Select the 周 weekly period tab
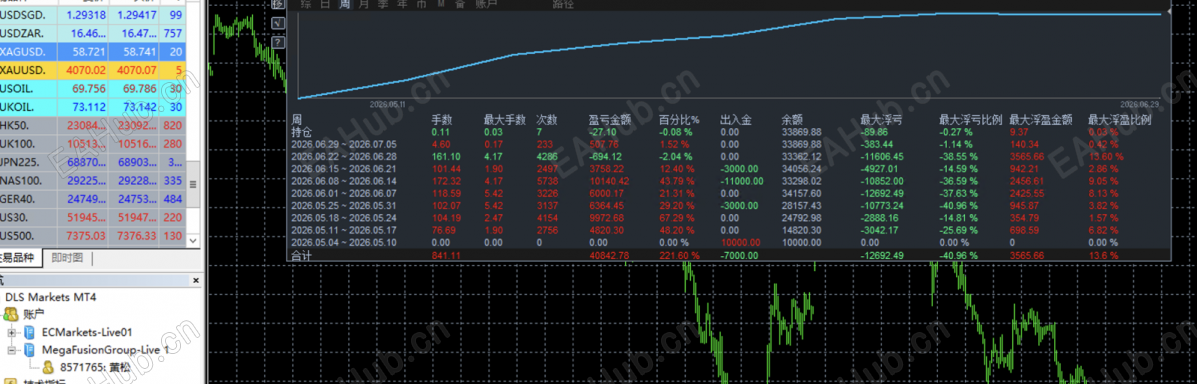Image resolution: width=1197 pixels, height=384 pixels. pyautogui.click(x=344, y=5)
